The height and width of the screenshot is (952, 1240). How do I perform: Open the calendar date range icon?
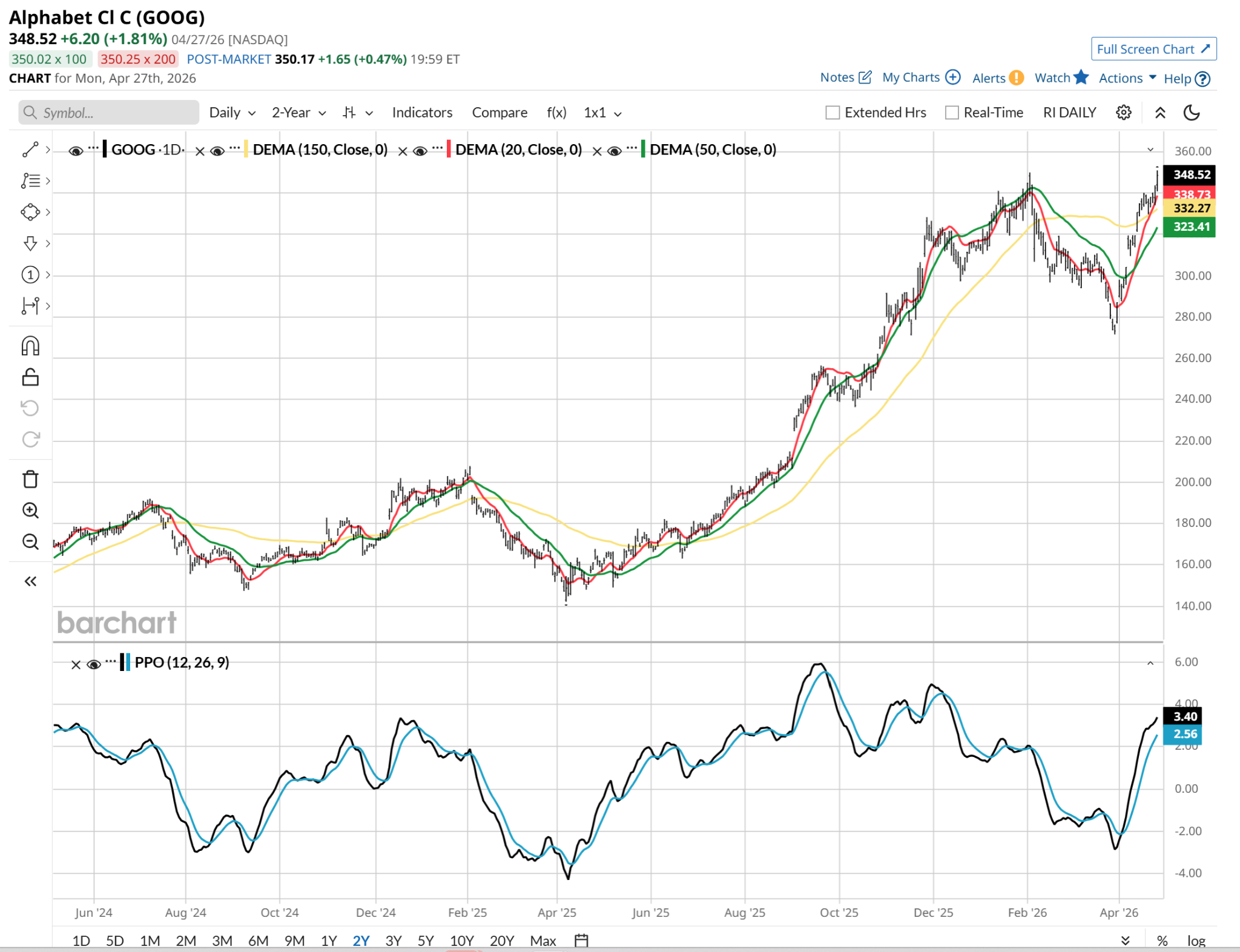pos(581,940)
